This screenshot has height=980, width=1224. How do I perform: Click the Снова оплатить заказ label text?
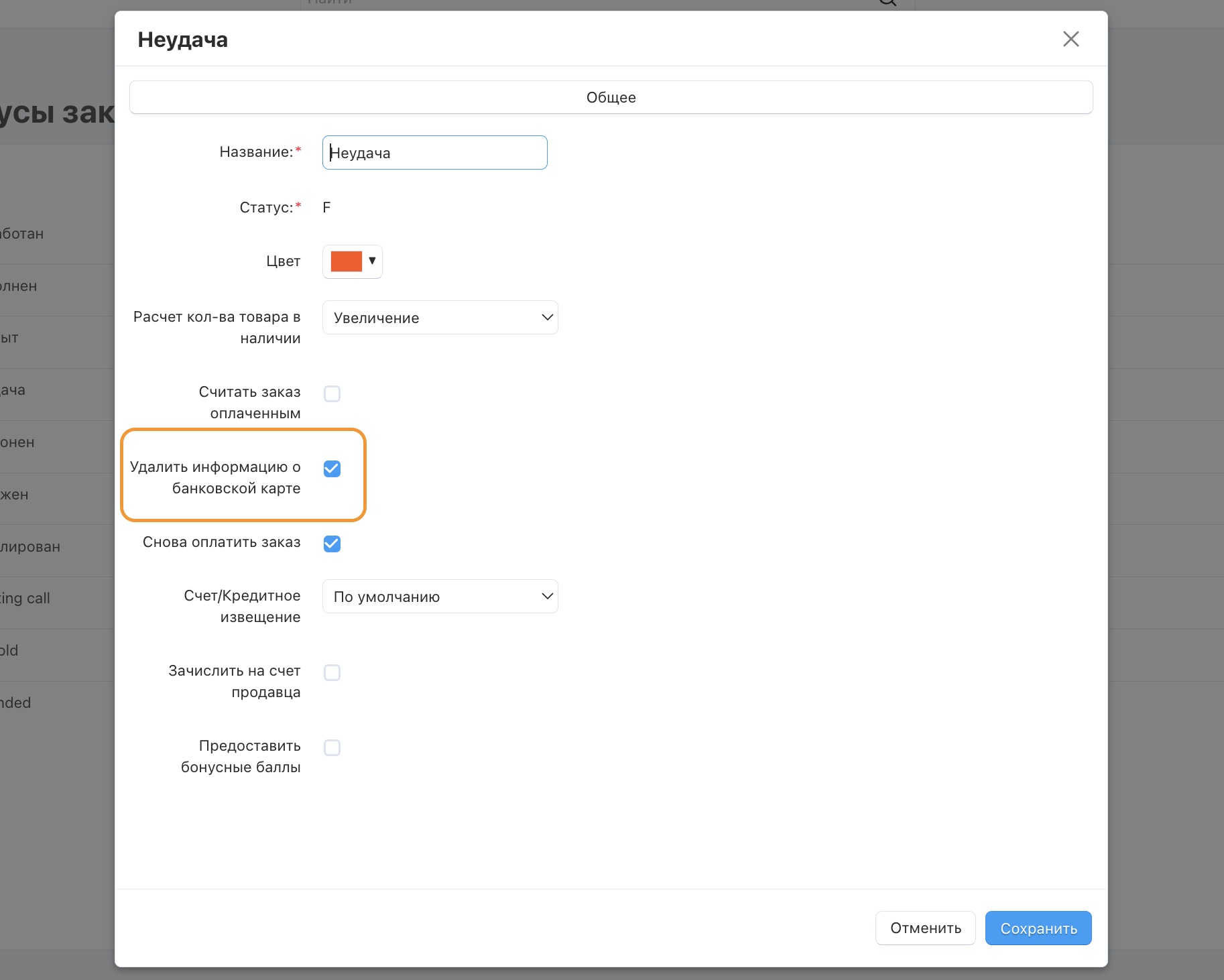221,542
